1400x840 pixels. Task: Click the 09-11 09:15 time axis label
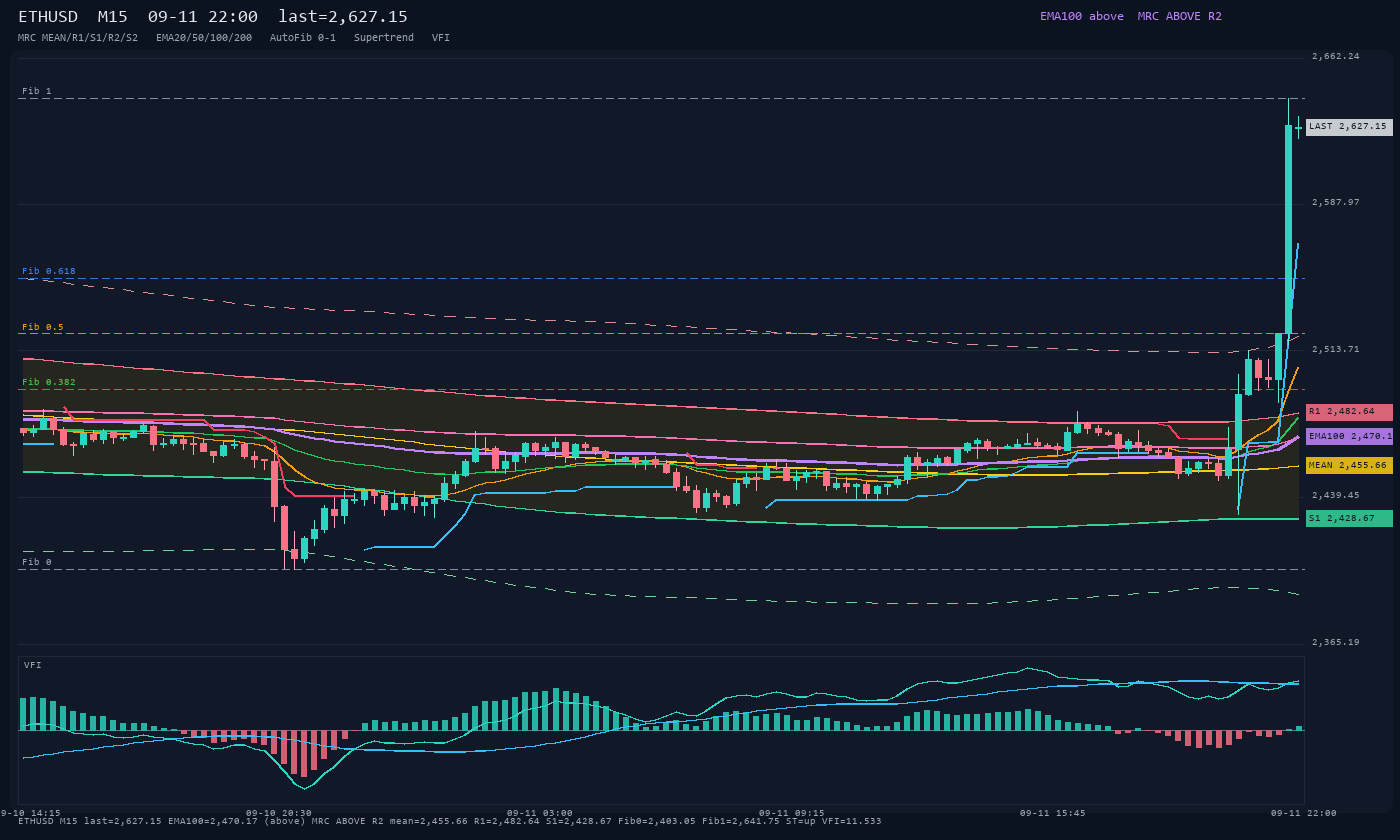pyautogui.click(x=792, y=813)
